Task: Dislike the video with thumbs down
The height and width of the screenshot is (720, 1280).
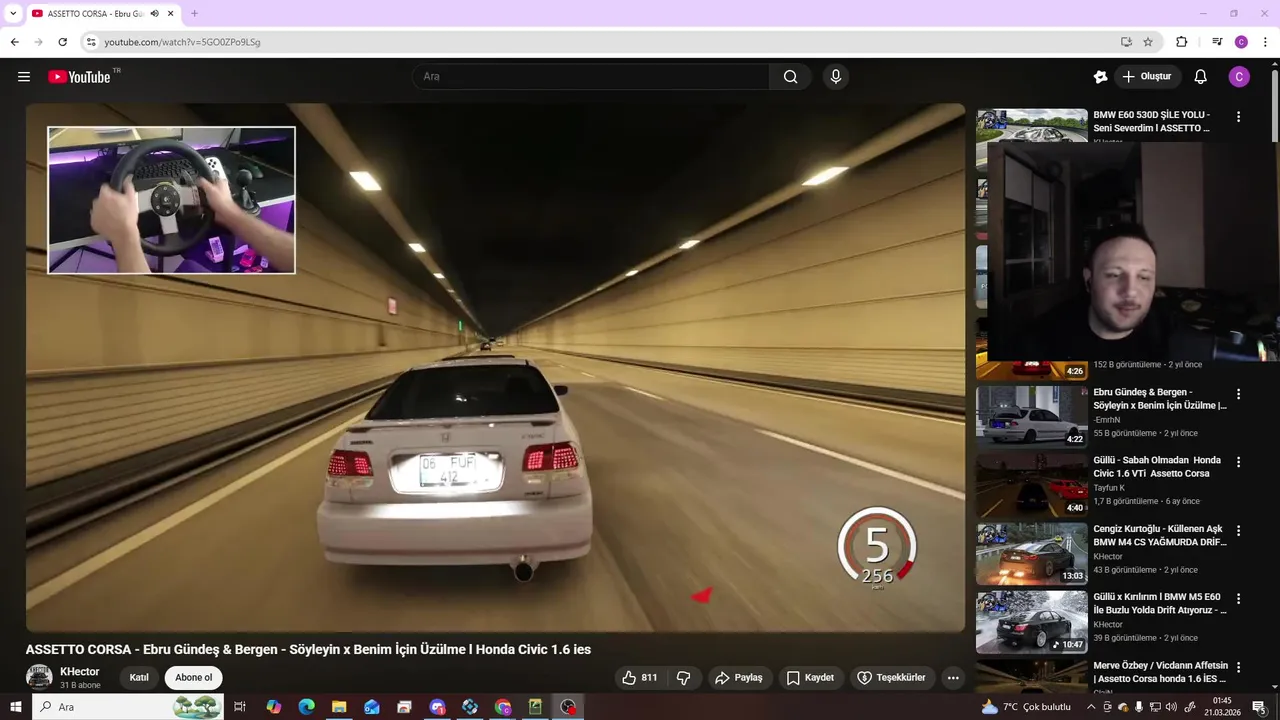Action: (684, 678)
